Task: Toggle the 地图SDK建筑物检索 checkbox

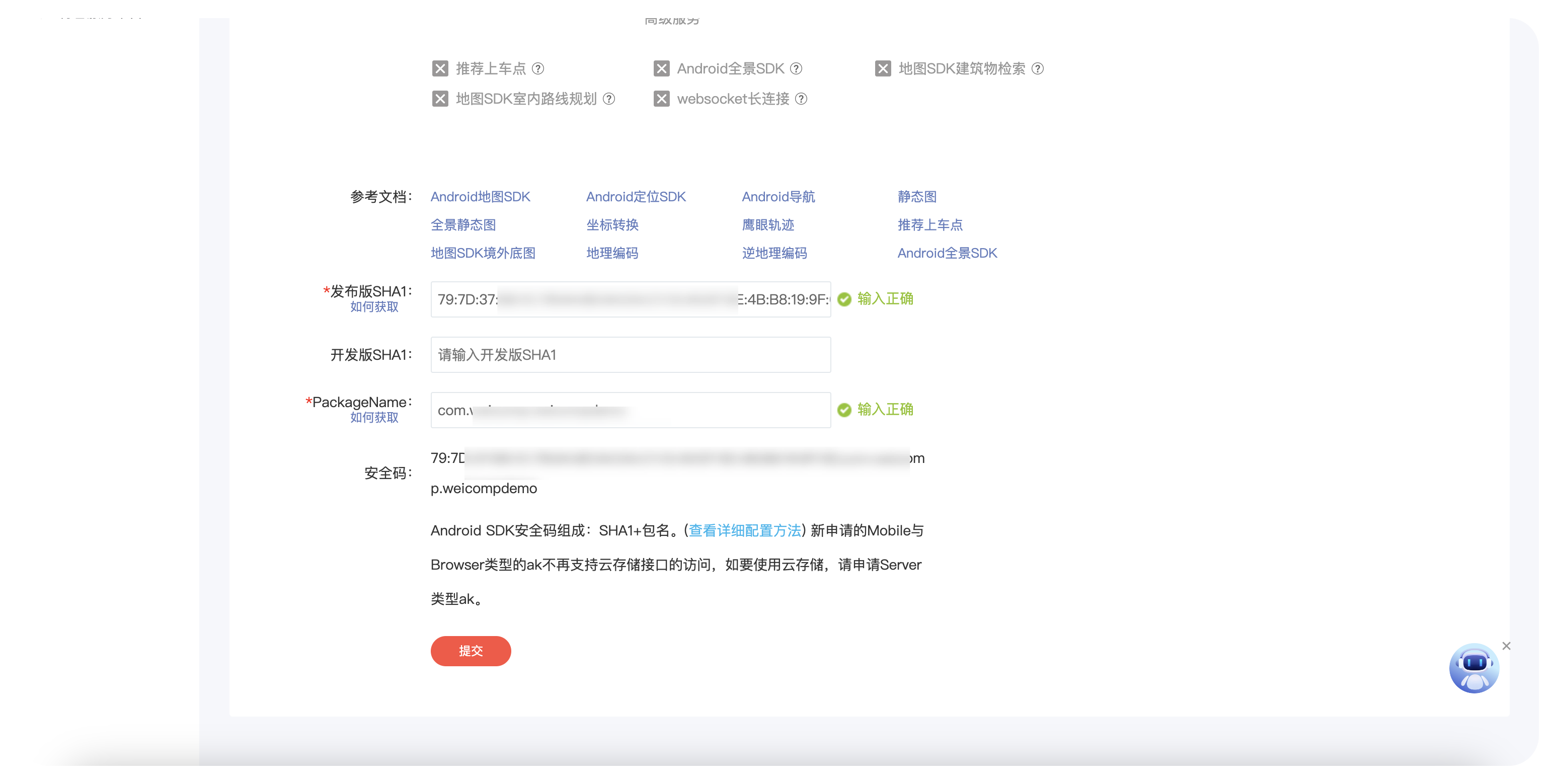Action: pyautogui.click(x=883, y=68)
